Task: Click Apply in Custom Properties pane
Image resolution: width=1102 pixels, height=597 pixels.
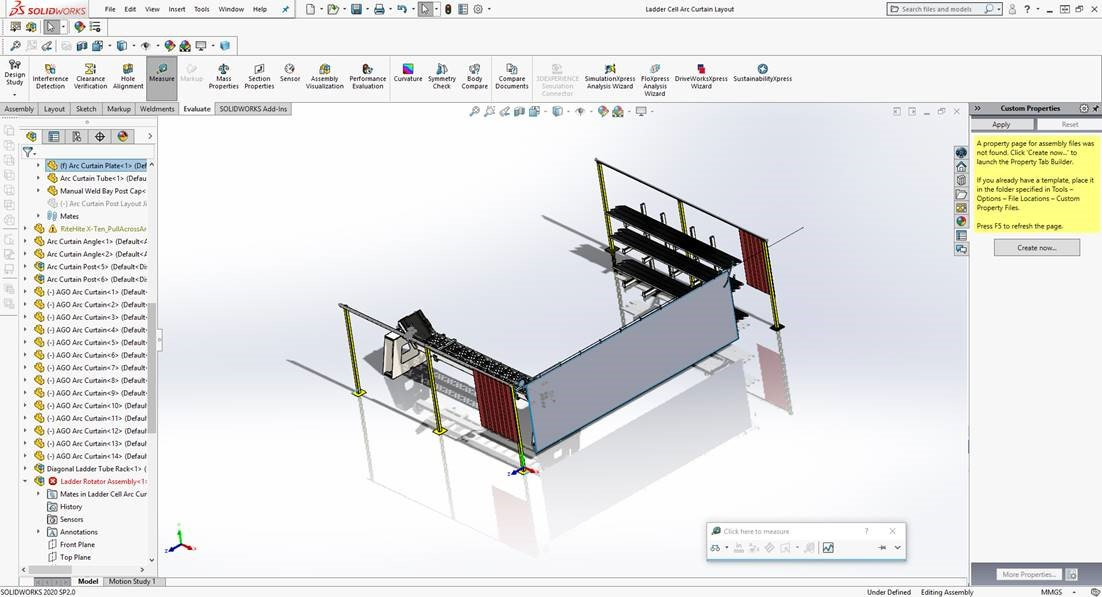Action: [1001, 124]
